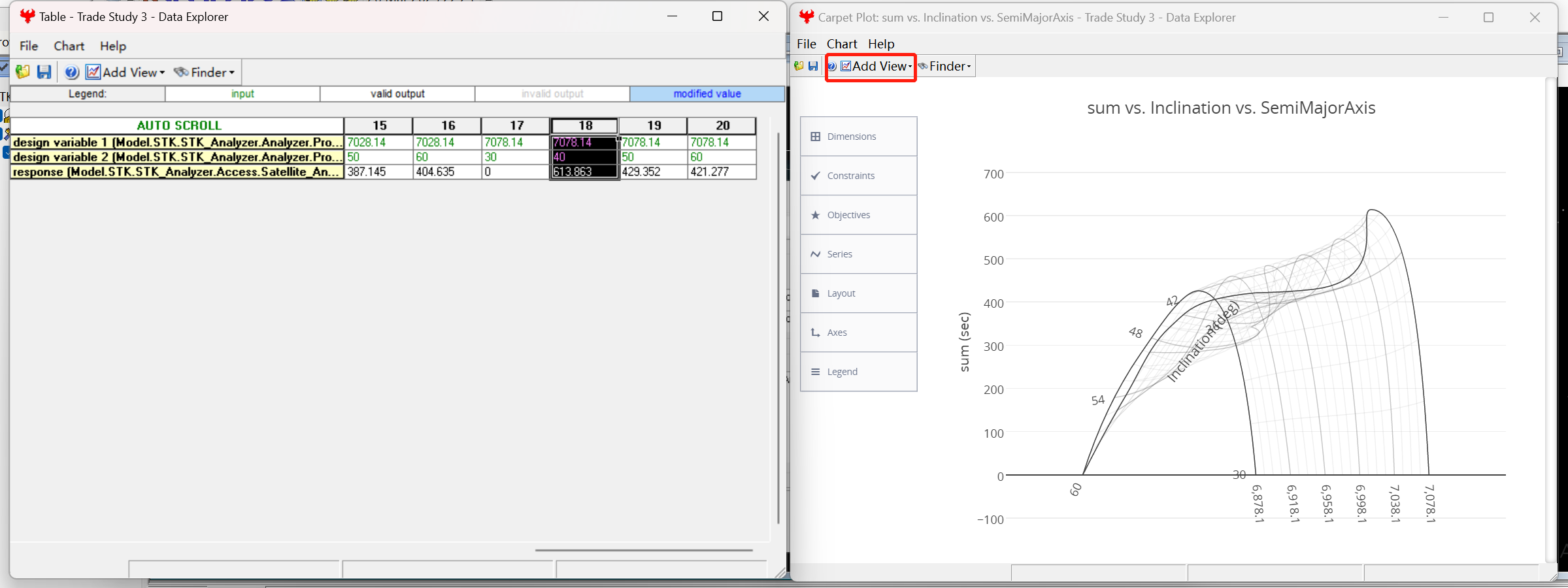Image resolution: width=1568 pixels, height=588 pixels.
Task: Click the Add View button in the Table toolbar
Action: tap(125, 72)
